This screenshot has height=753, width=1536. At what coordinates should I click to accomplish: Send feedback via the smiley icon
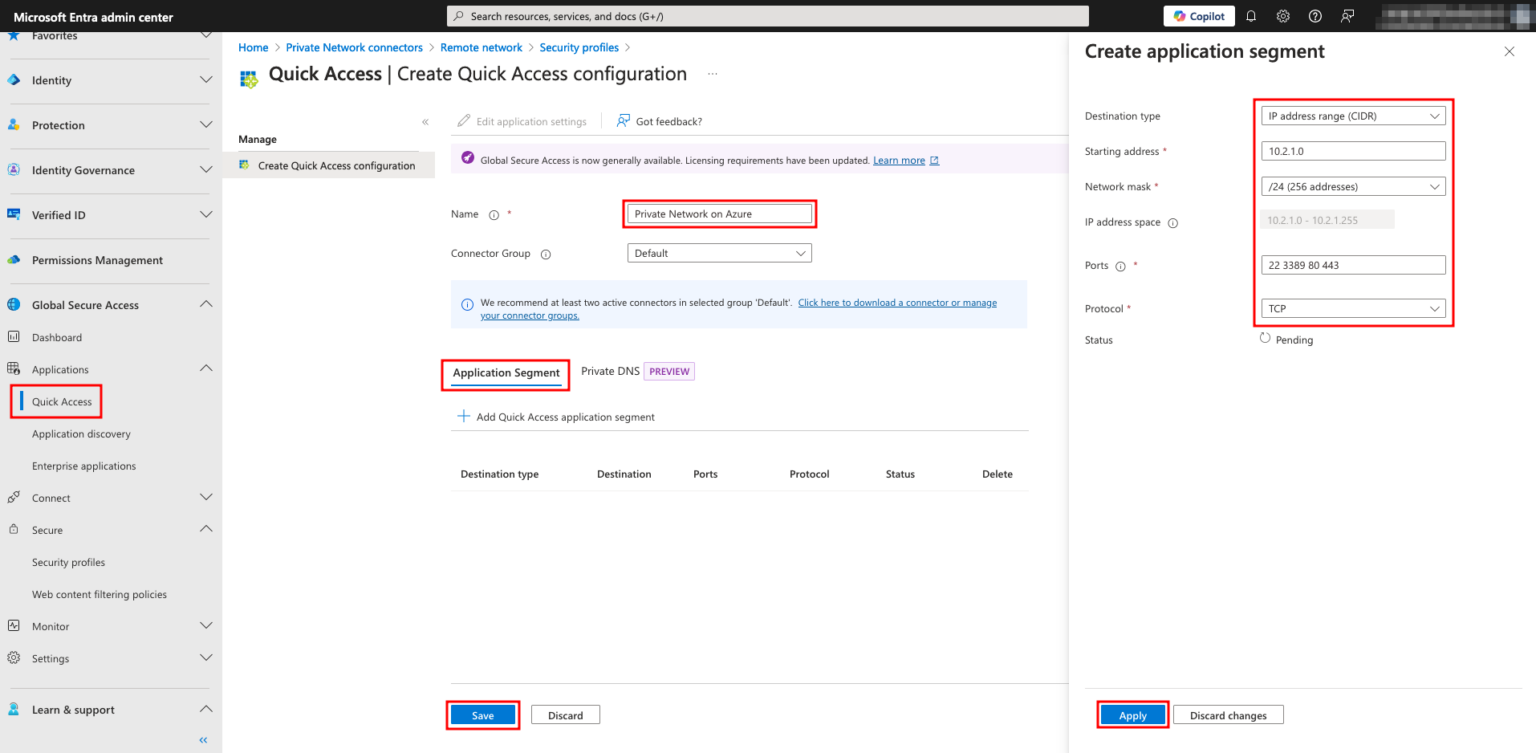click(x=1345, y=15)
